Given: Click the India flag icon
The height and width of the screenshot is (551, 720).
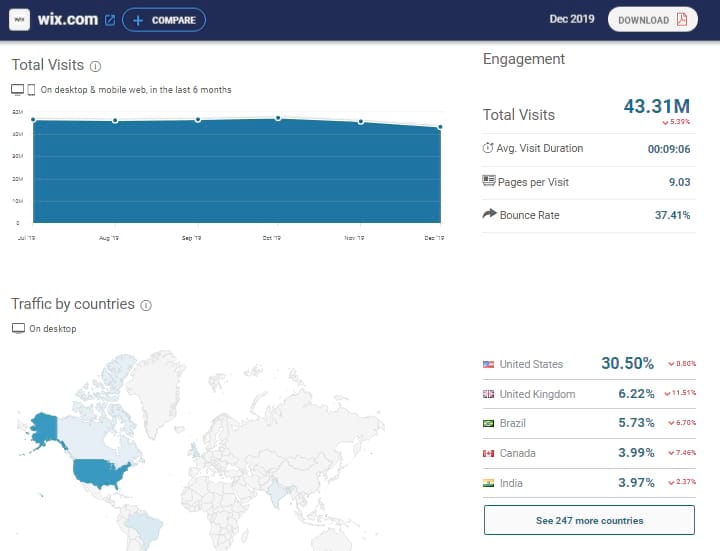Looking at the screenshot, I should [x=489, y=484].
